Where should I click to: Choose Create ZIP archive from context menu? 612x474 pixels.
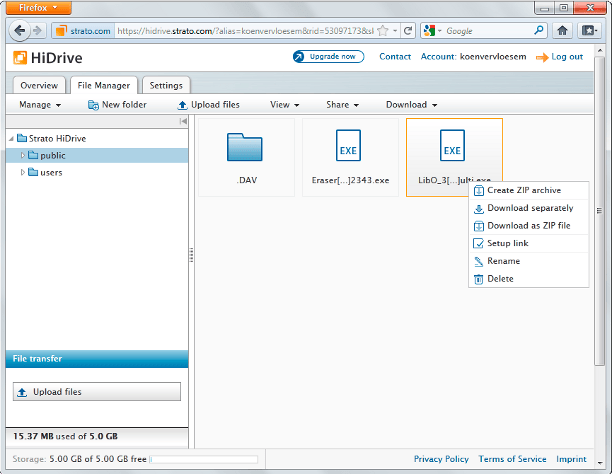[x=529, y=191]
